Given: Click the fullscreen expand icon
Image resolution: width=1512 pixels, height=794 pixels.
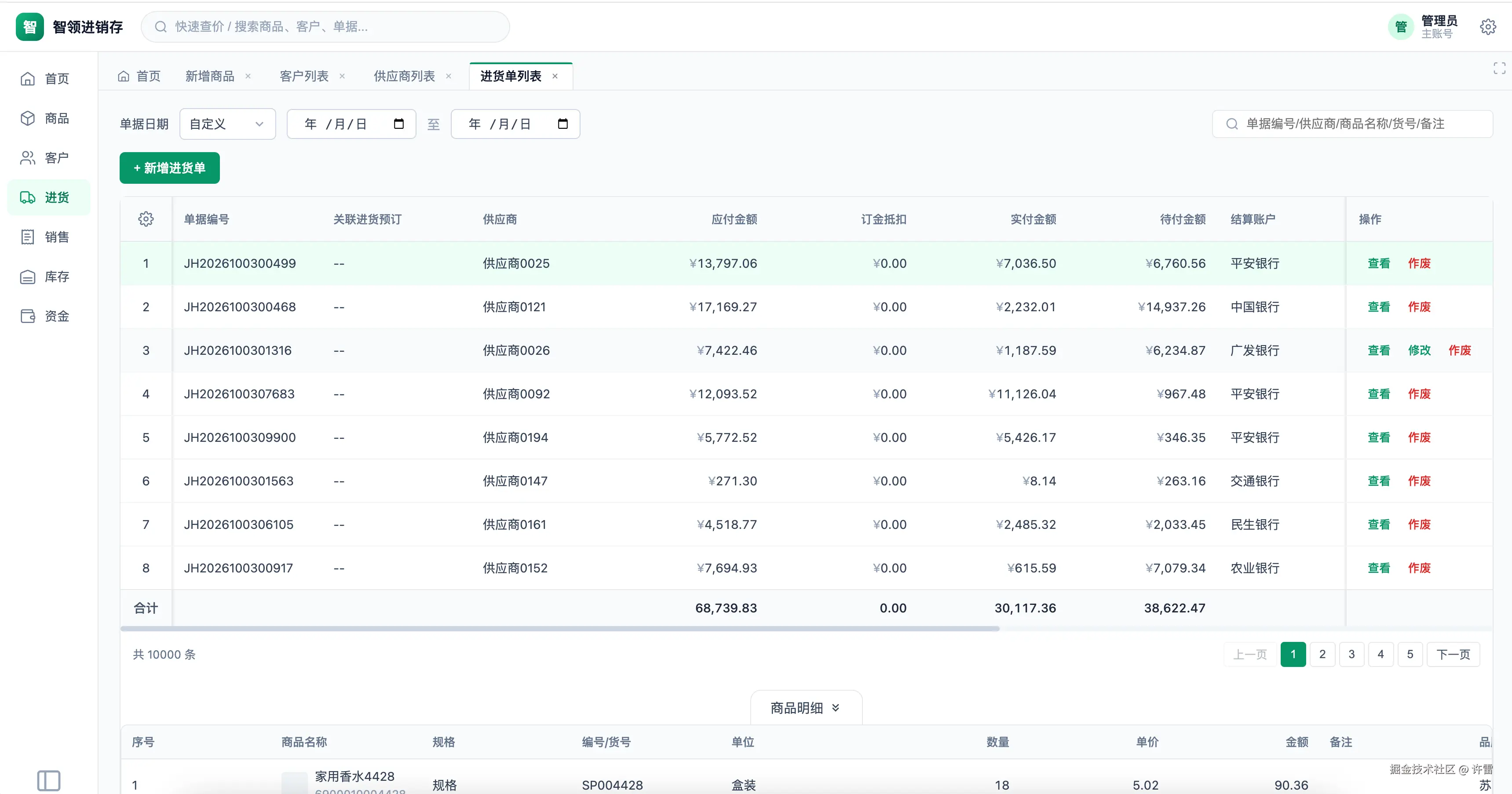Looking at the screenshot, I should [1499, 68].
